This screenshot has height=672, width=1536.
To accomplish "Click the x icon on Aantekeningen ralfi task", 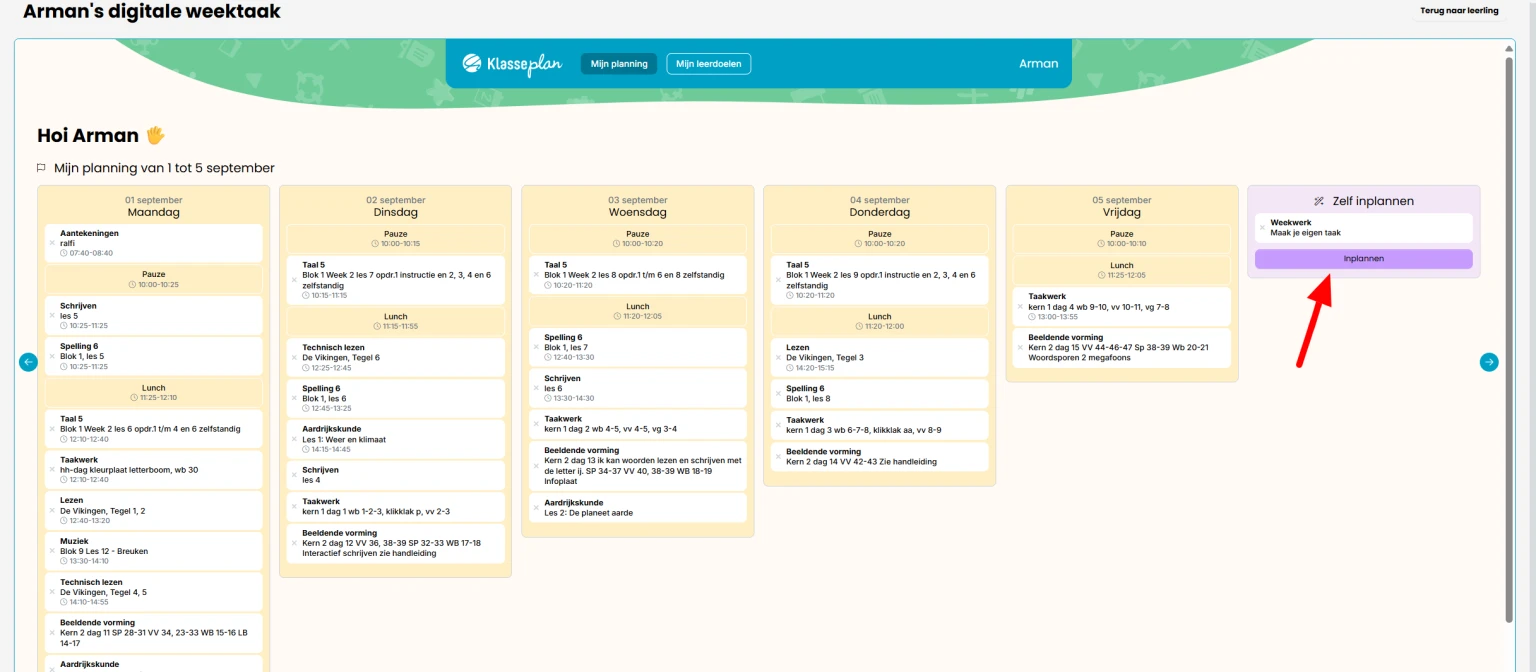I will click(52, 243).
